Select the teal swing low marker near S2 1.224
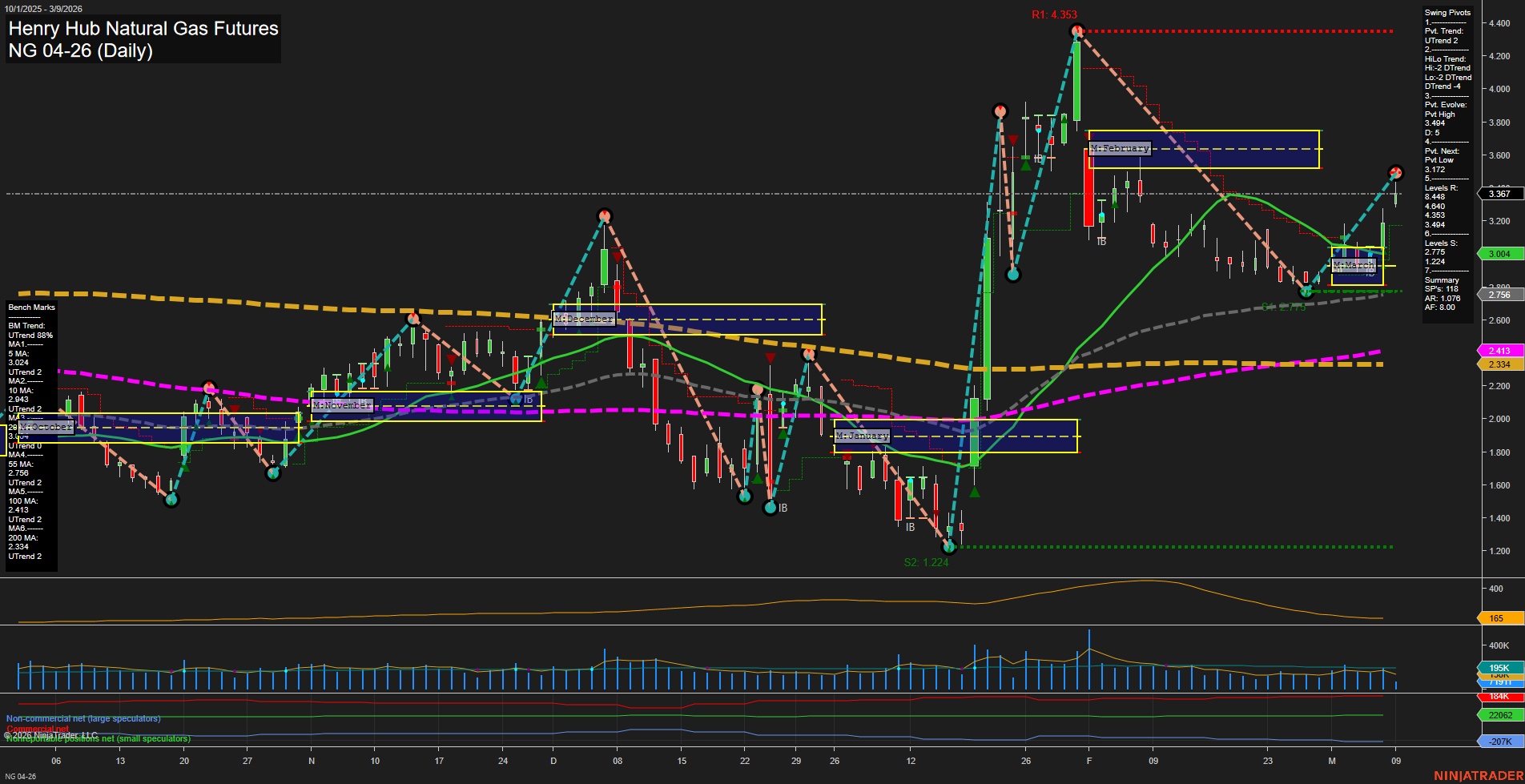Viewport: 1525px width, 784px height. (x=948, y=546)
